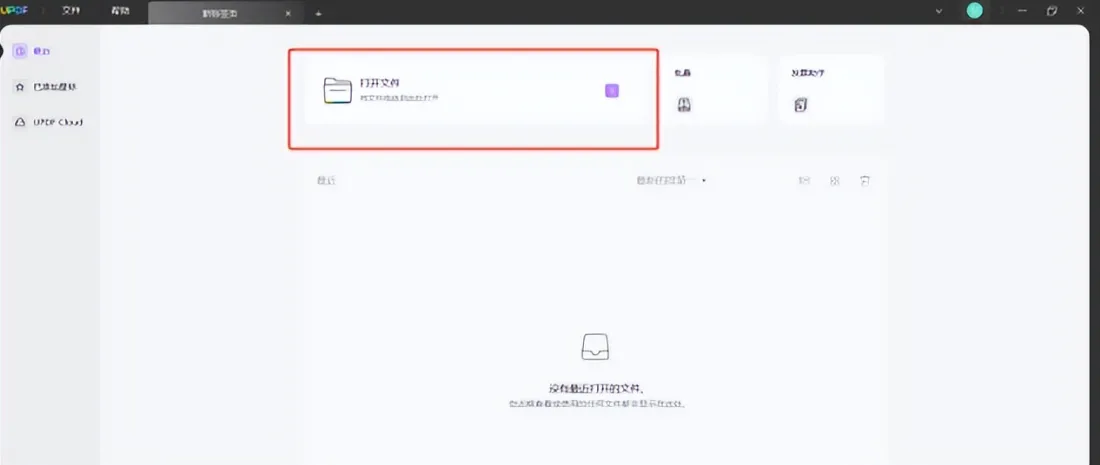Expand the tab list chevron in title bar
This screenshot has height=465, width=1100.
pyautogui.click(x=938, y=11)
